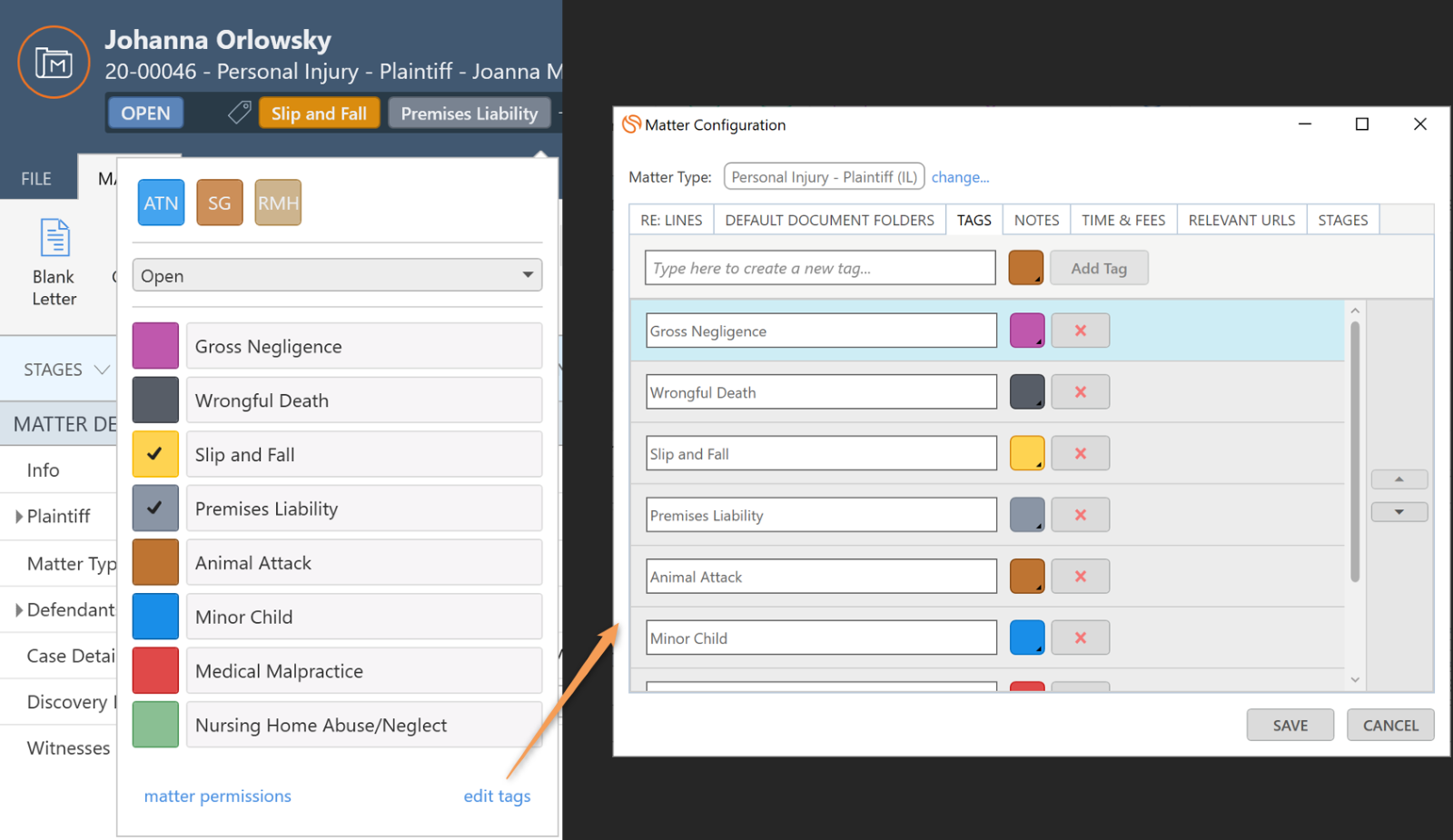Screen dimensions: 1453x840
Task: Toggle the Minor Child tag checkbox
Action: [155, 617]
